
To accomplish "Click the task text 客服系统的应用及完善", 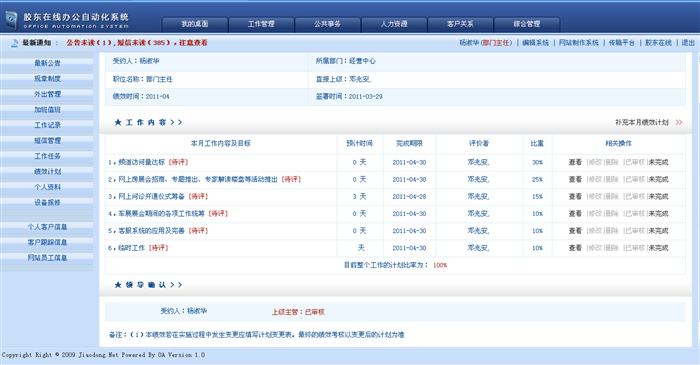I will pyautogui.click(x=151, y=231).
